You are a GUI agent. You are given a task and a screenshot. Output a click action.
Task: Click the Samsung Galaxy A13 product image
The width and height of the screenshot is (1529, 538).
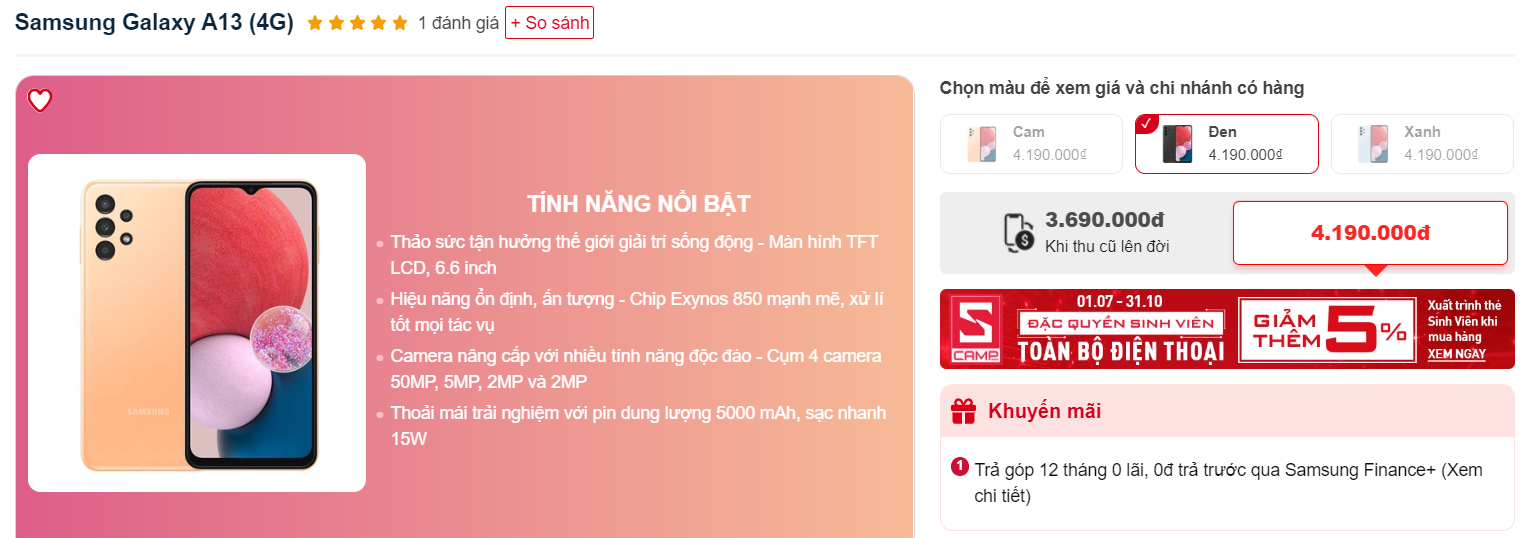tap(197, 323)
